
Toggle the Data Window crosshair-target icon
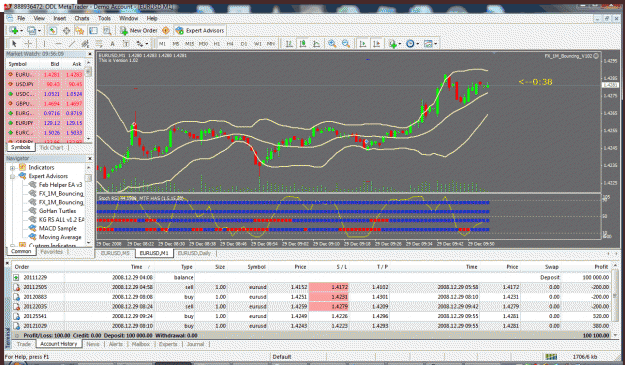click(66, 31)
